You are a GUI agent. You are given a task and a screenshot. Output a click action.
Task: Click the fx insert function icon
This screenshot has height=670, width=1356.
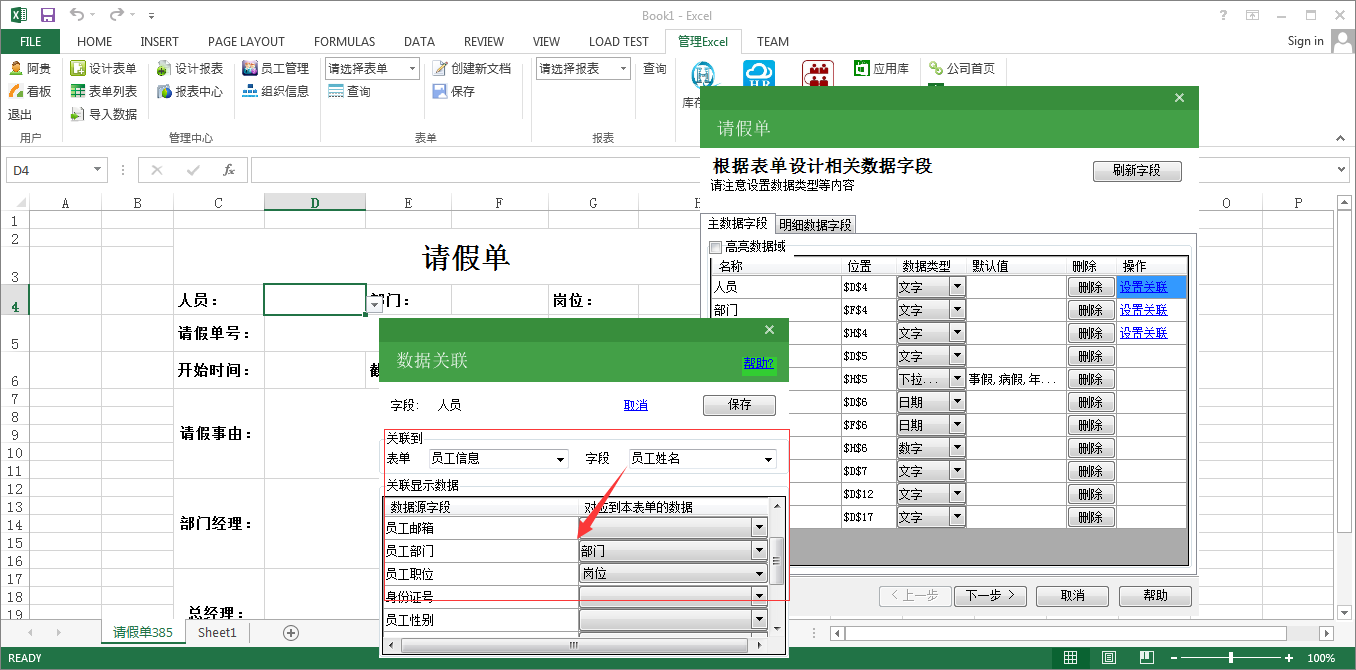coord(228,170)
